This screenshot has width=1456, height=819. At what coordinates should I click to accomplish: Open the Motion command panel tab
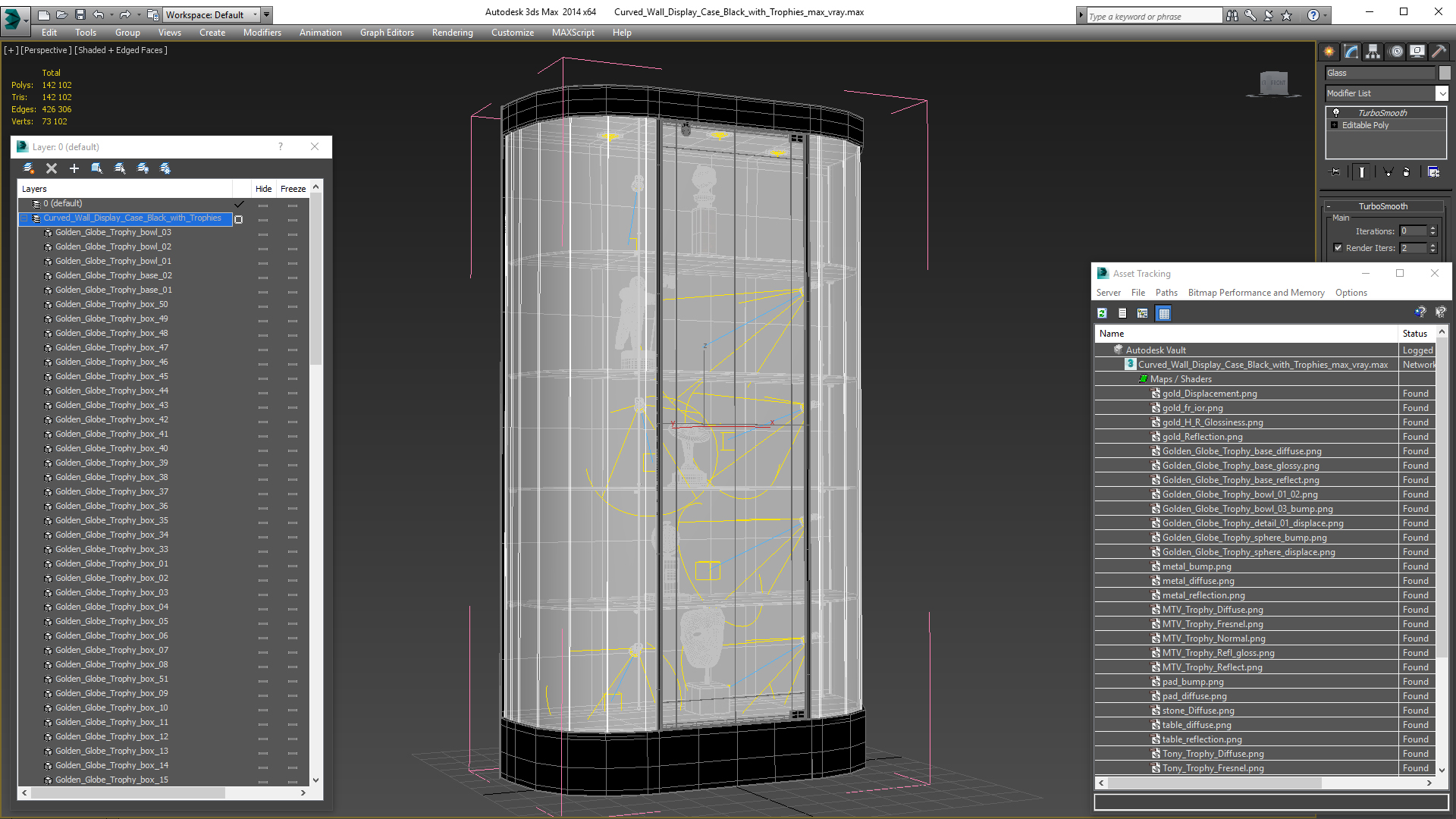click(x=1396, y=52)
